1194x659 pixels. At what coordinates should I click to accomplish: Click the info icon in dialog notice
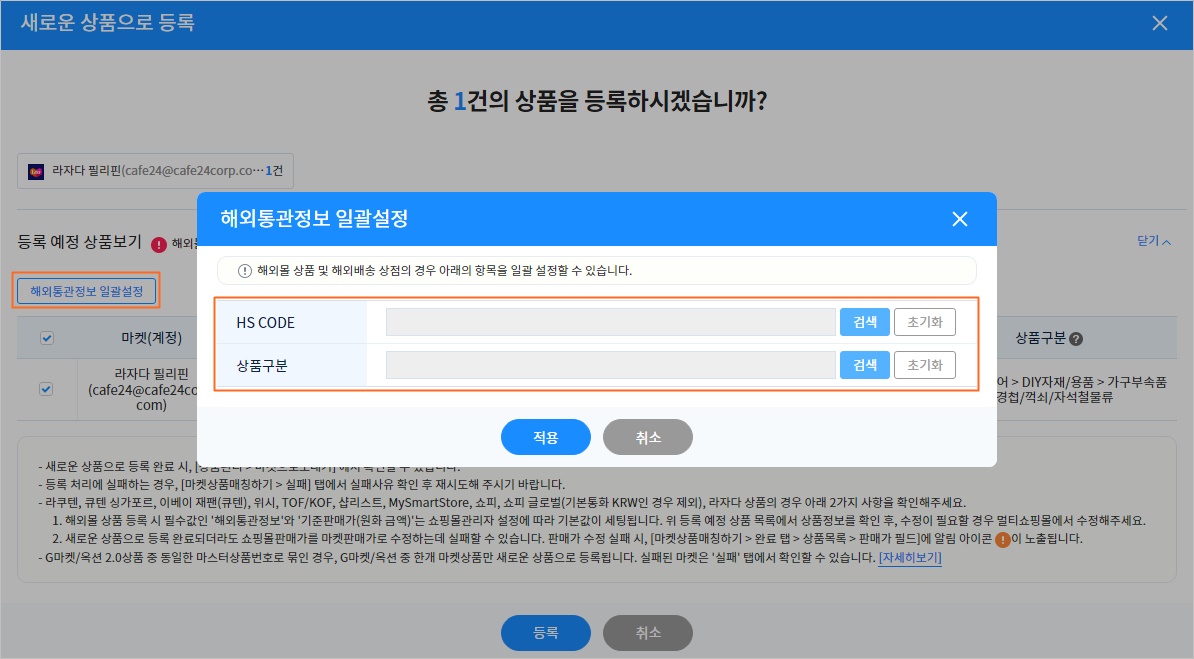coord(244,270)
